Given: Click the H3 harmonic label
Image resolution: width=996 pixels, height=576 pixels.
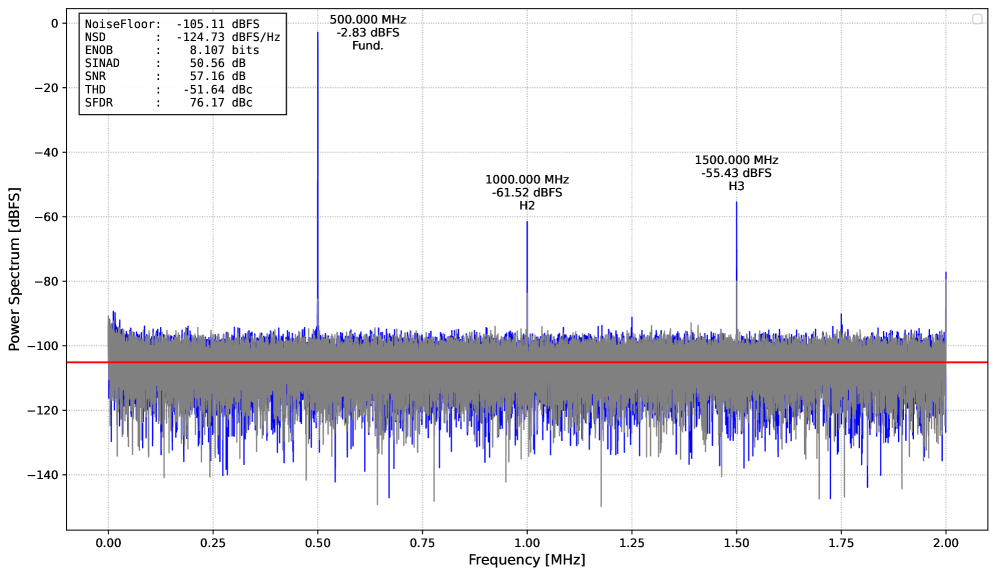Looking at the screenshot, I should pos(736,186).
